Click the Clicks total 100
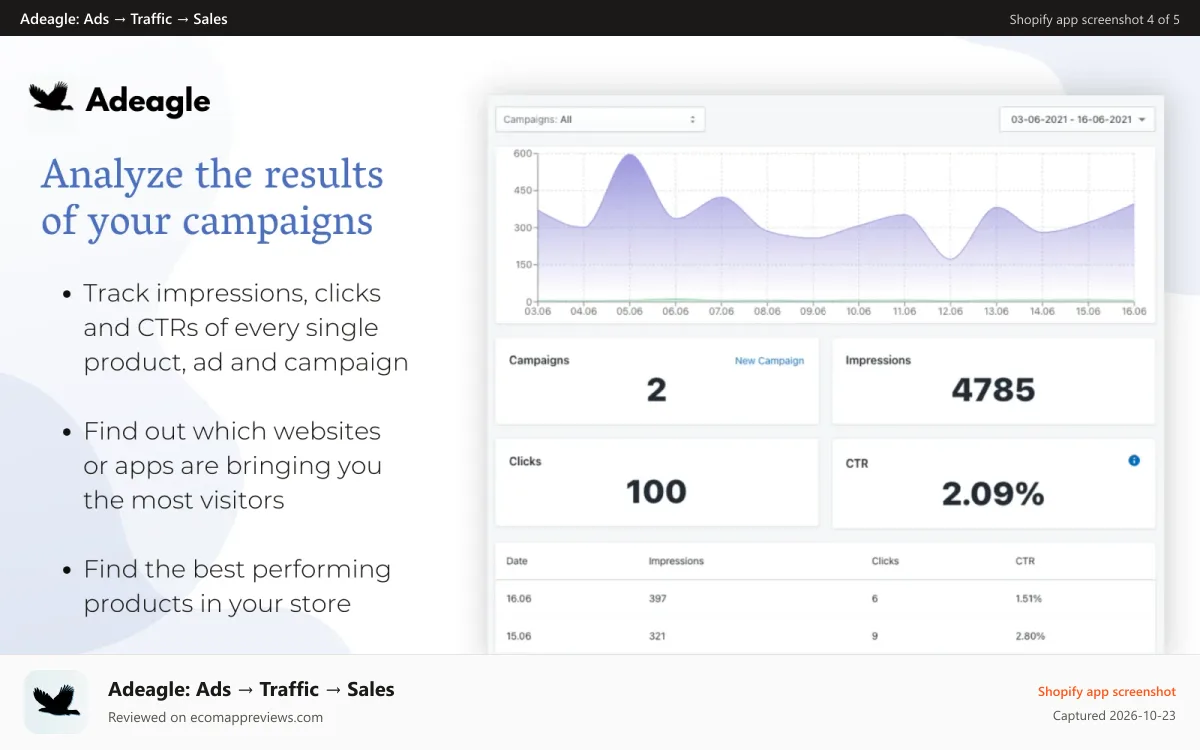 tap(656, 492)
